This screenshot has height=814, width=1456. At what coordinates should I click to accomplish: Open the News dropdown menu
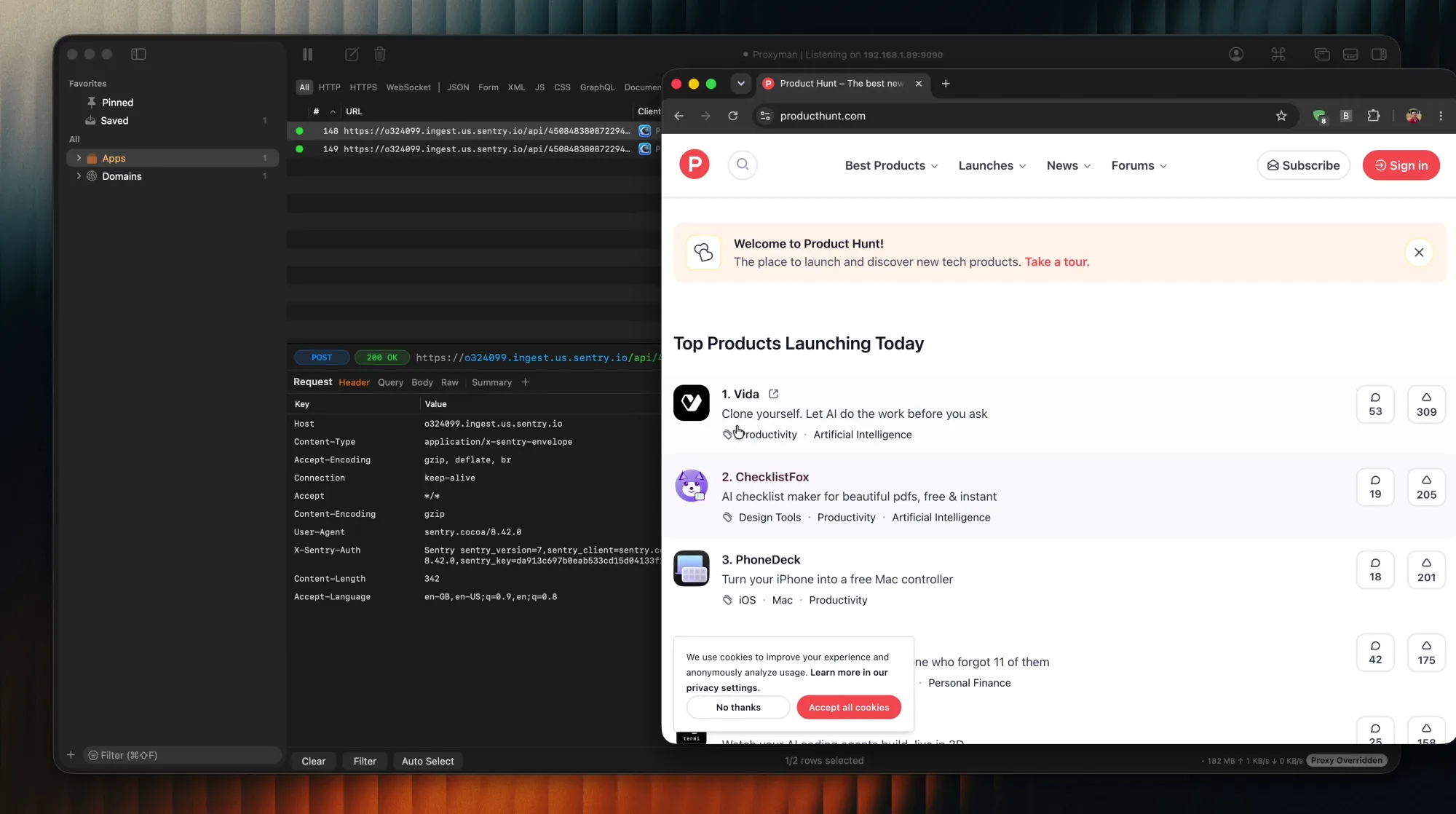[1069, 165]
